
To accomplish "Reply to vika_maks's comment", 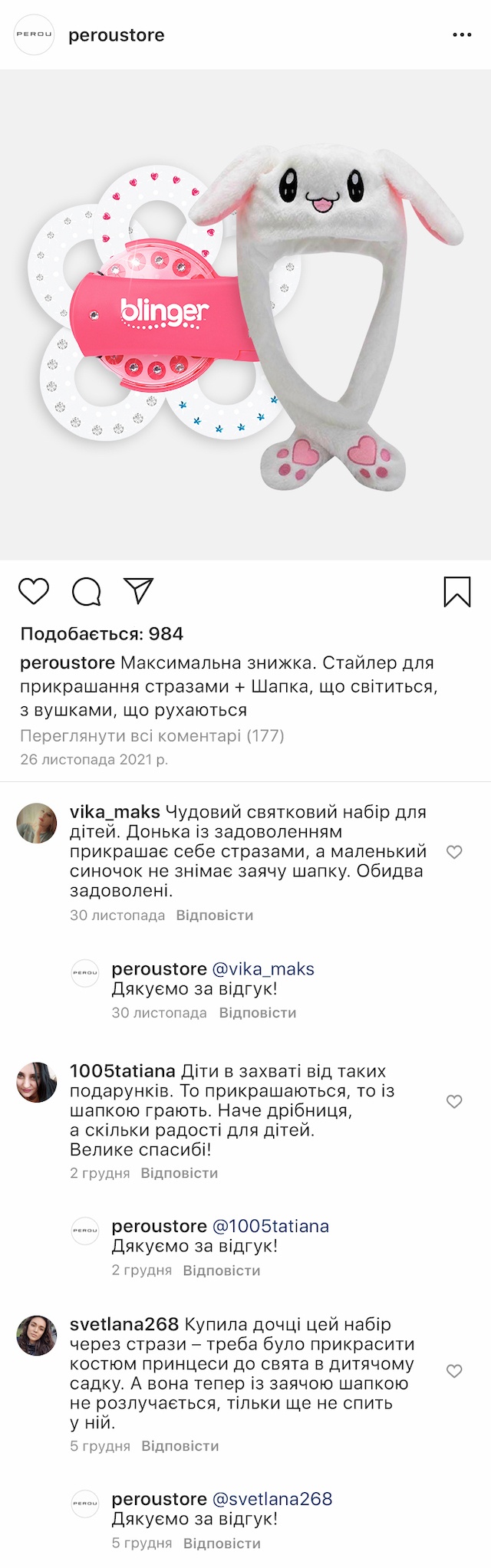I will click(x=214, y=915).
